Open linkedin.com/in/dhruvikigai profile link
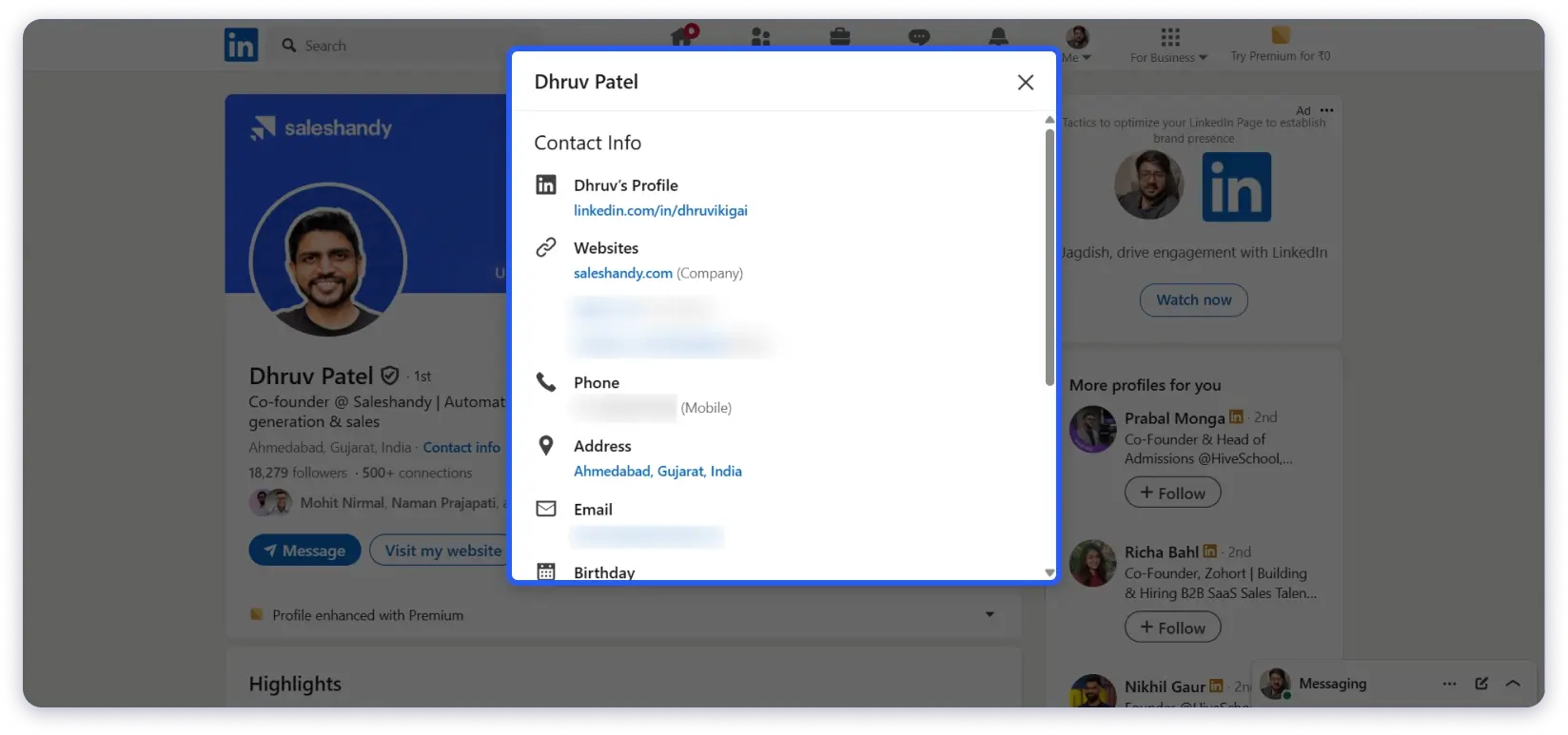The image size is (1568, 735). tap(660, 210)
